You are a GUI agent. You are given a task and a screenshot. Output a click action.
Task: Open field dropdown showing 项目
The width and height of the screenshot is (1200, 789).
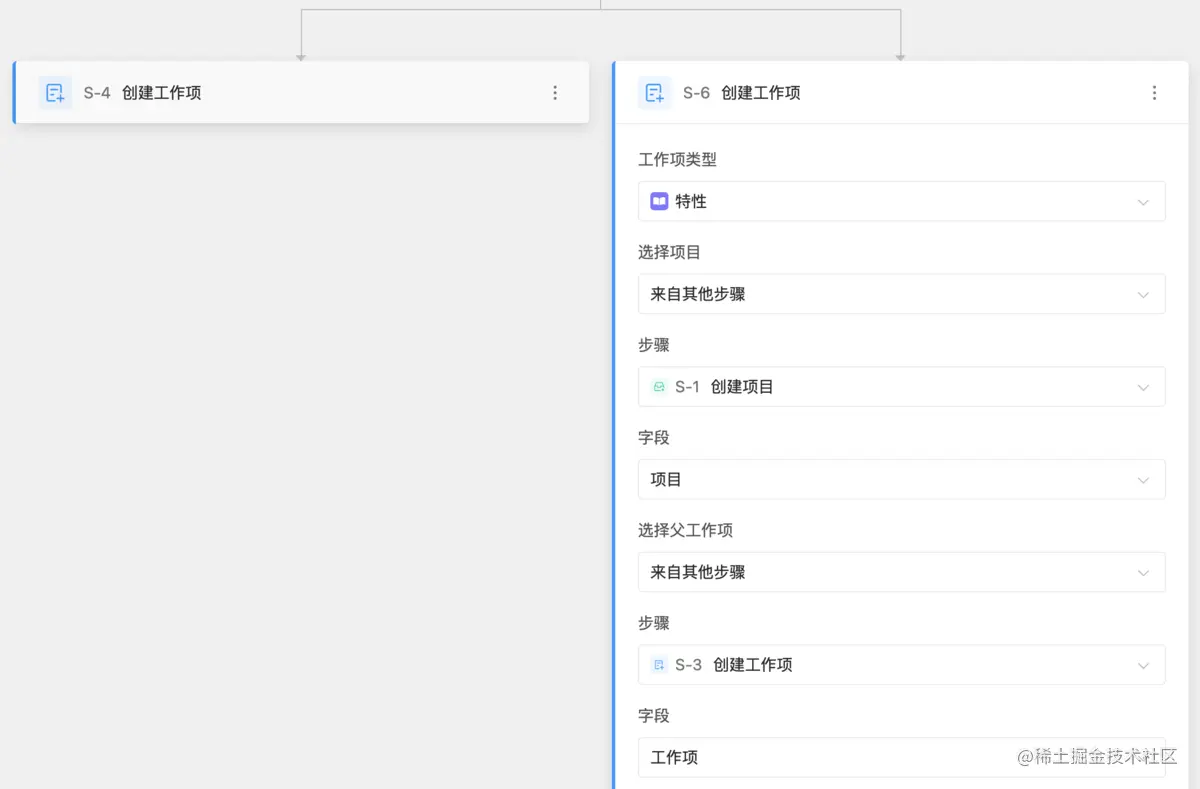(x=901, y=480)
